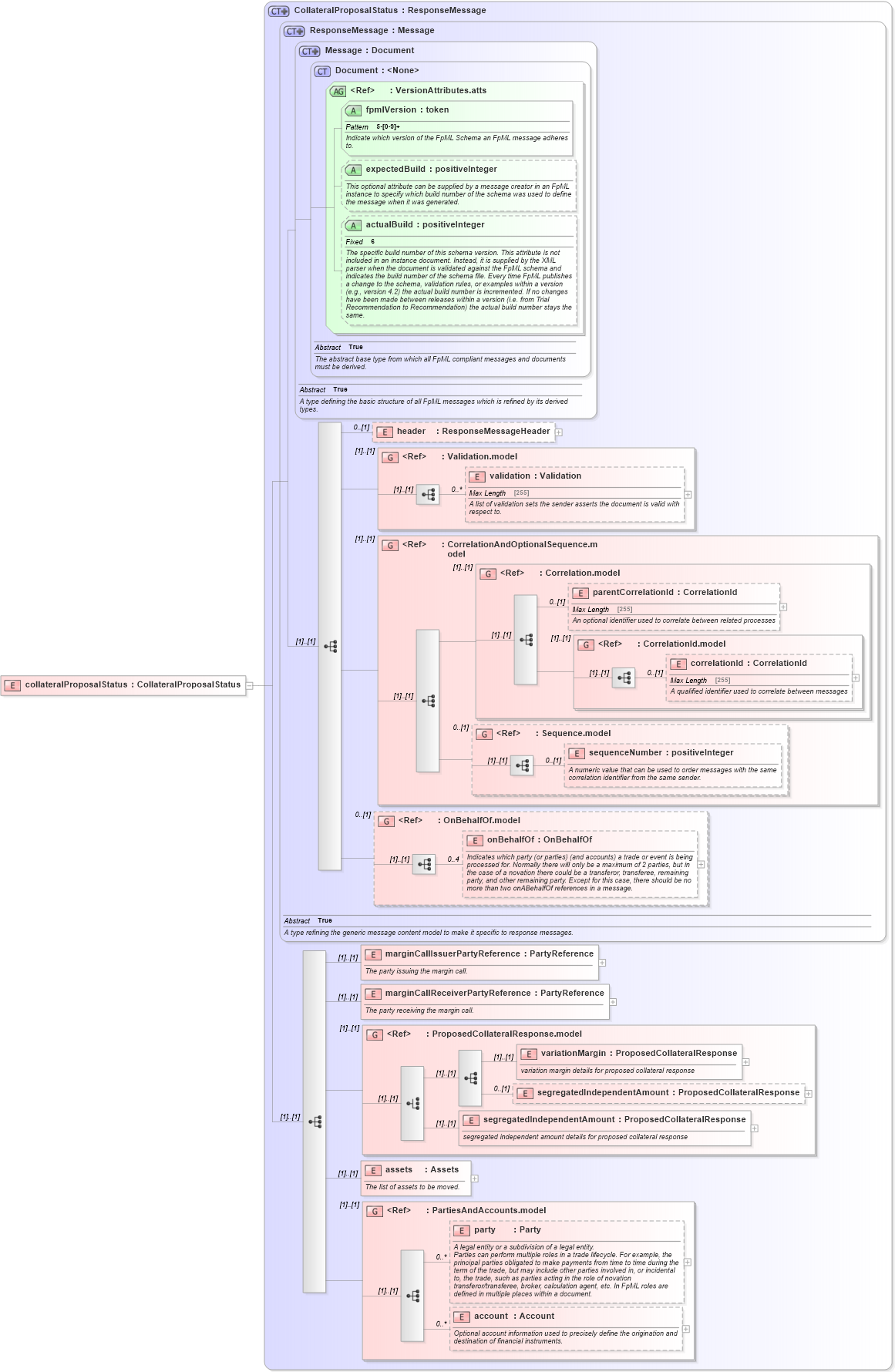The height and width of the screenshot is (1372, 895).
Task: Click the sequence compositor icon in OnBehalfOf.model
Action: tap(424, 865)
